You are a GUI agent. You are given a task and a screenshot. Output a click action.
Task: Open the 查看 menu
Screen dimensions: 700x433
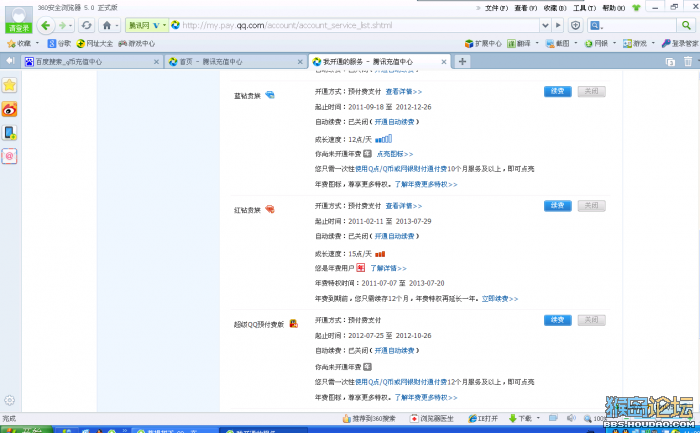click(525, 8)
